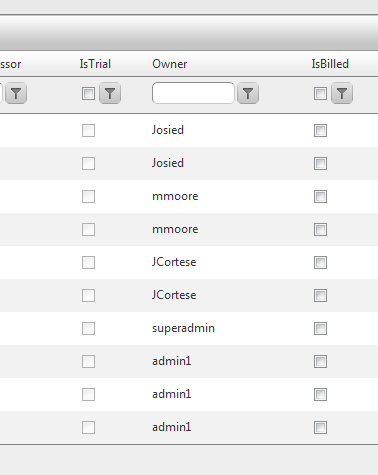Screen dimensions: 378x475
Task: Select the first JCortese owner cell
Action: 174,262
